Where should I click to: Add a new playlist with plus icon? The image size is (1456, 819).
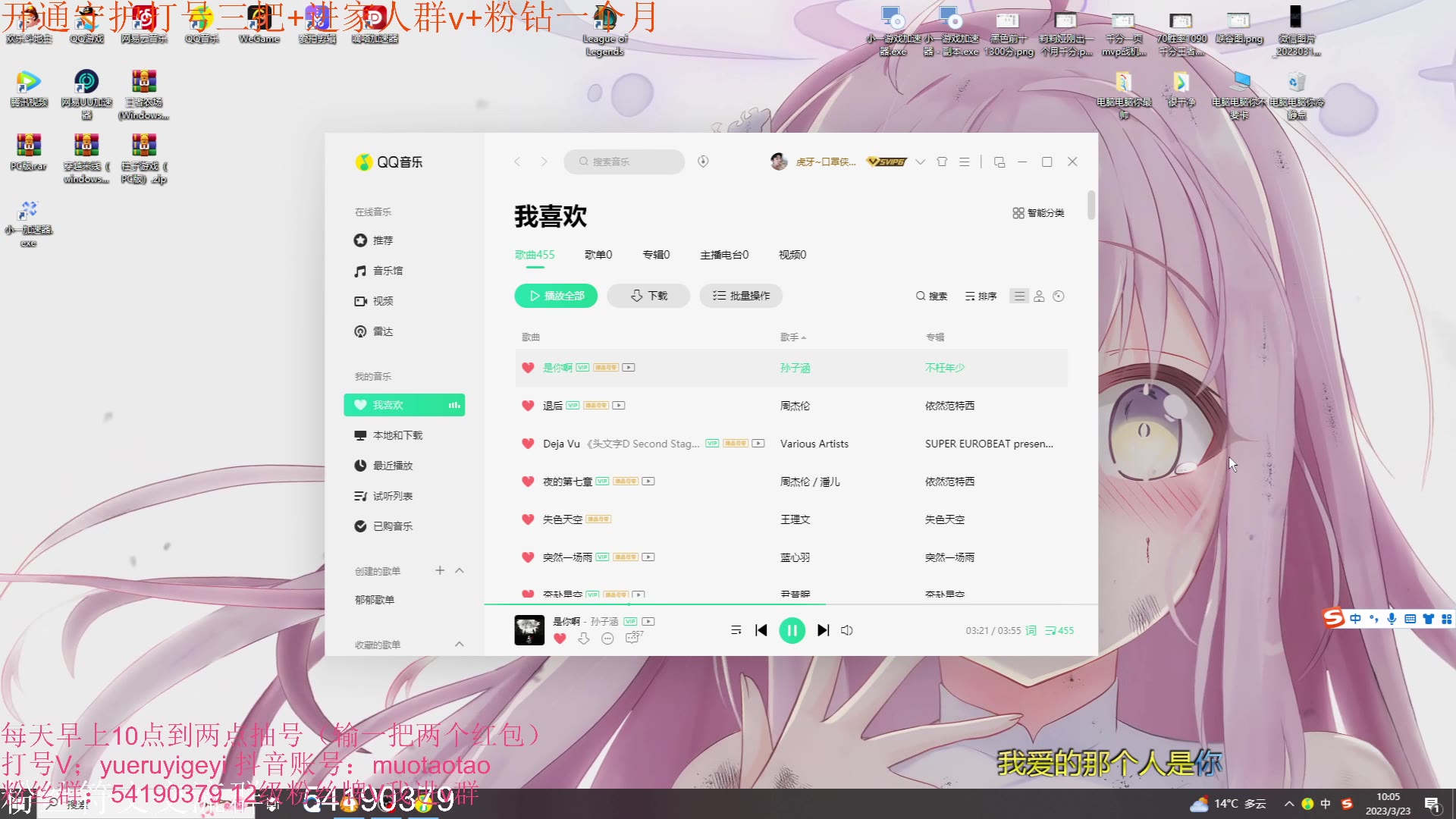[x=440, y=570]
